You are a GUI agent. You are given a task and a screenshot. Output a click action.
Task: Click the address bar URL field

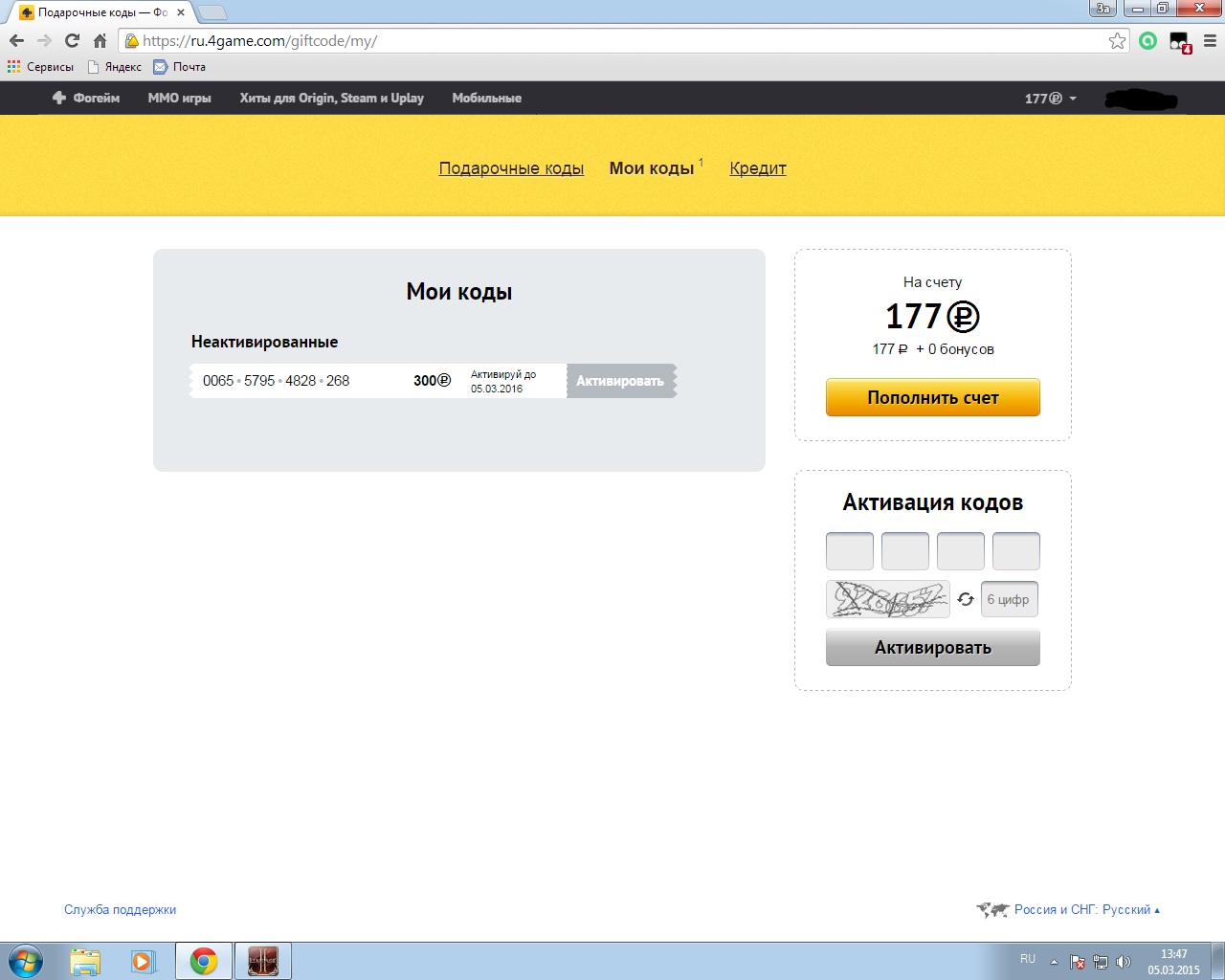(x=622, y=41)
